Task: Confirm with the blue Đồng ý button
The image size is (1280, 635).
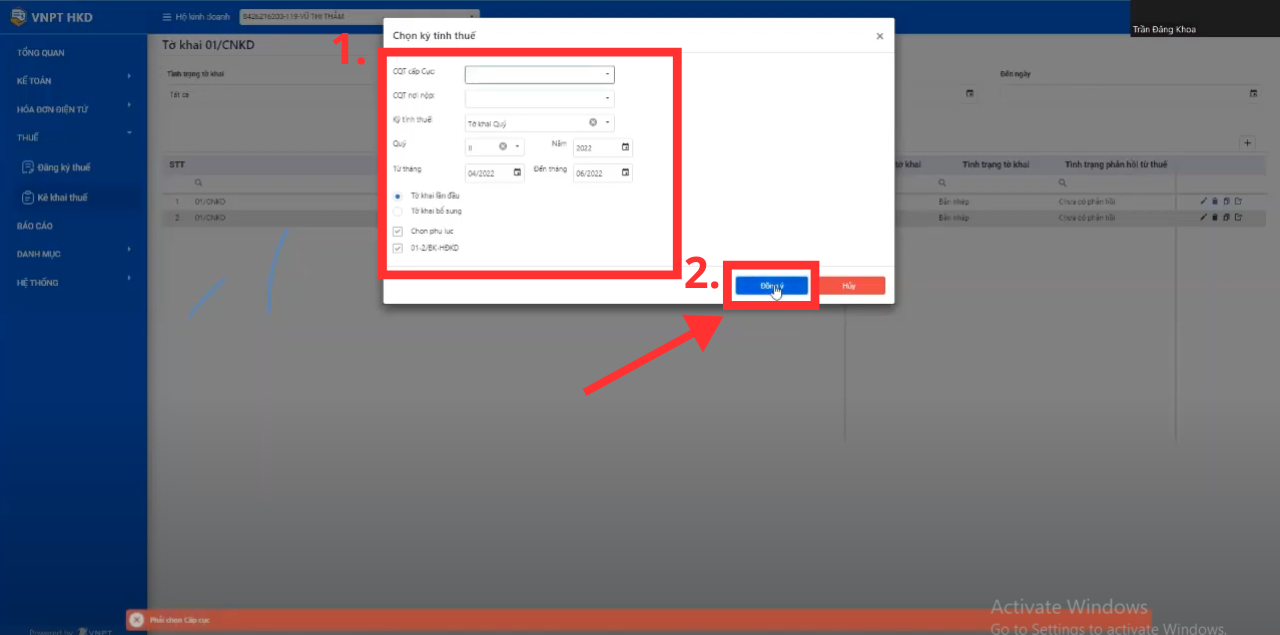Action: coord(771,286)
